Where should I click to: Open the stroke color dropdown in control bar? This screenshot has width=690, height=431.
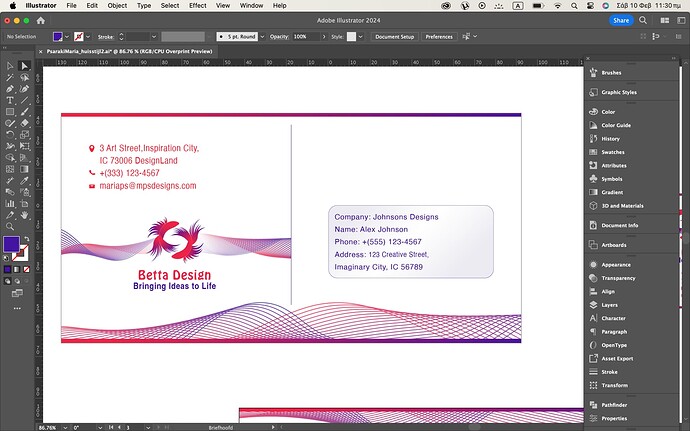[x=88, y=37]
